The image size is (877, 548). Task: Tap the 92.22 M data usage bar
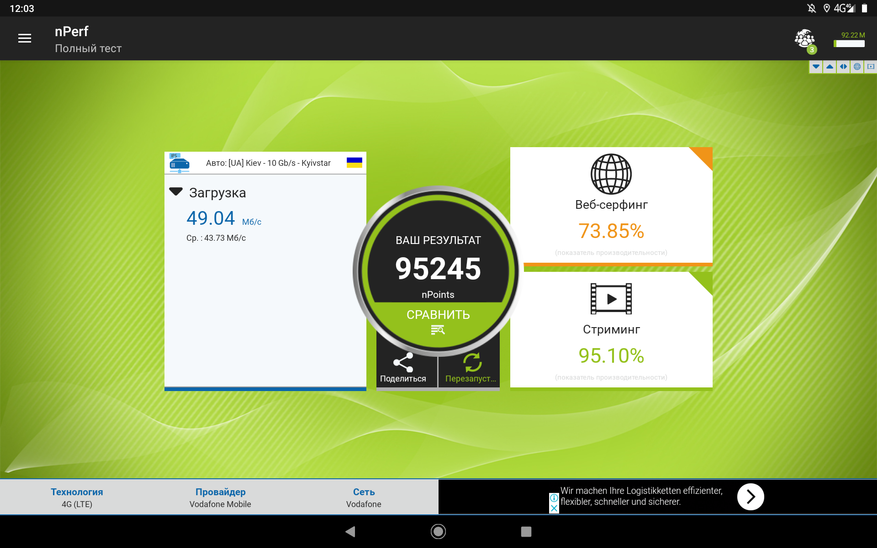coord(849,40)
